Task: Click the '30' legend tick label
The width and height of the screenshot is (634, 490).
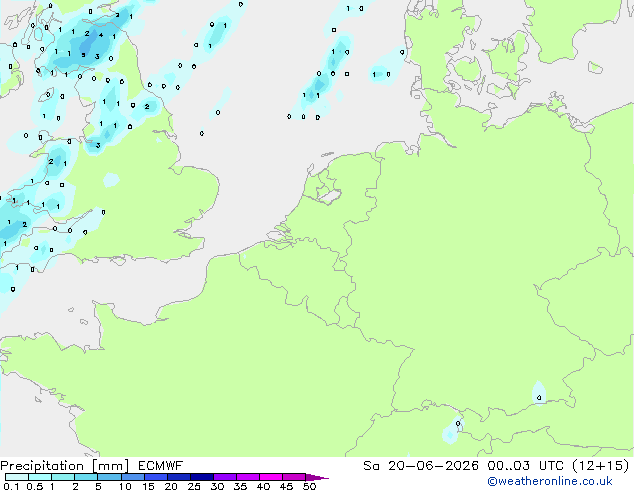Action: click(217, 486)
